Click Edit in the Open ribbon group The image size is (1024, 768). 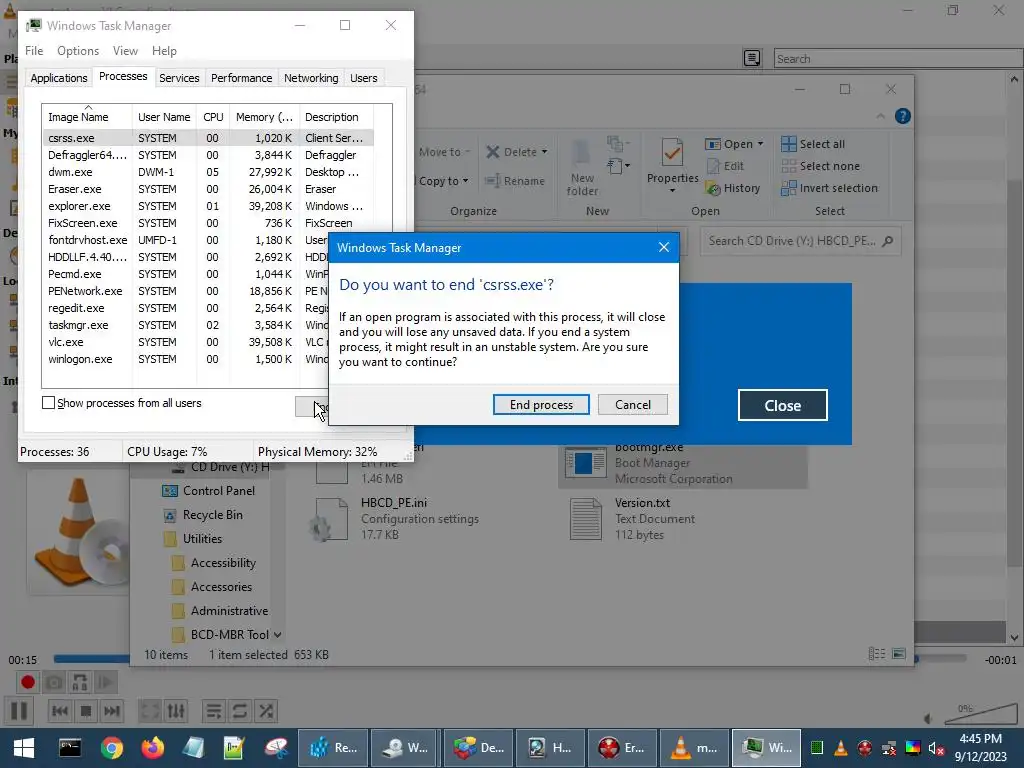click(725, 166)
